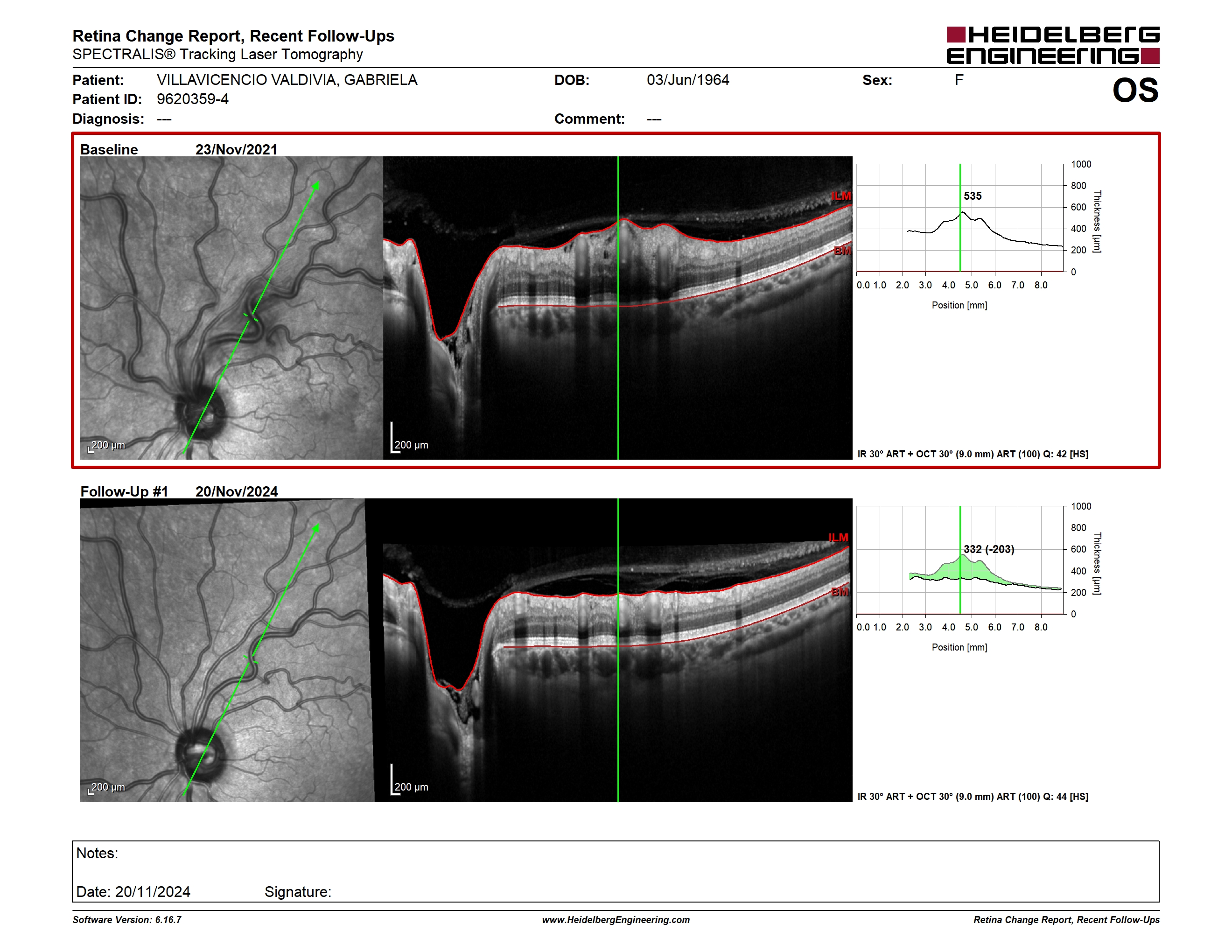Click the baseline scan info text 'Q: 42 [HS]'
This screenshot has height=952, width=1232.
coord(1065,454)
